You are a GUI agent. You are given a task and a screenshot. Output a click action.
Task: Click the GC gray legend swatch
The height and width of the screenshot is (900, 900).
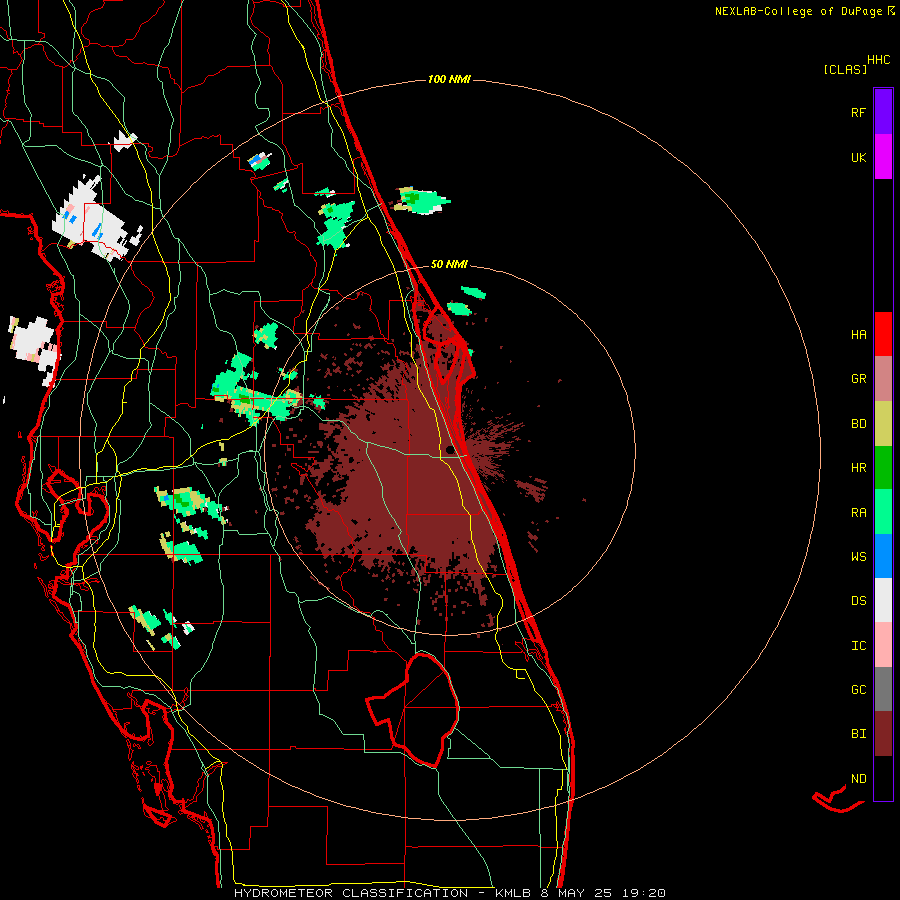[x=883, y=689]
